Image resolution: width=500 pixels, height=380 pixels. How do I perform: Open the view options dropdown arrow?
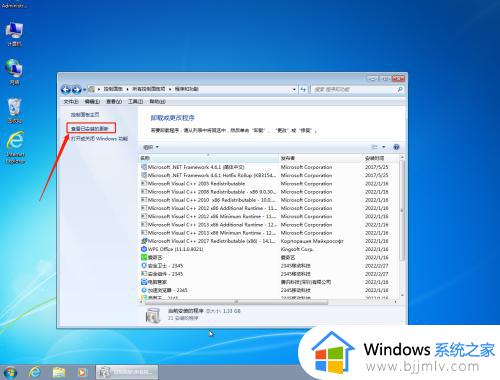(x=384, y=147)
